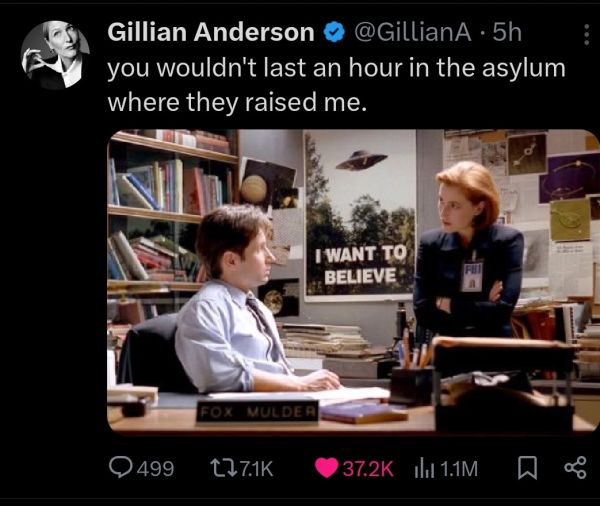Open the @GillianA handle link
This screenshot has width=600, height=506.
(x=412, y=32)
